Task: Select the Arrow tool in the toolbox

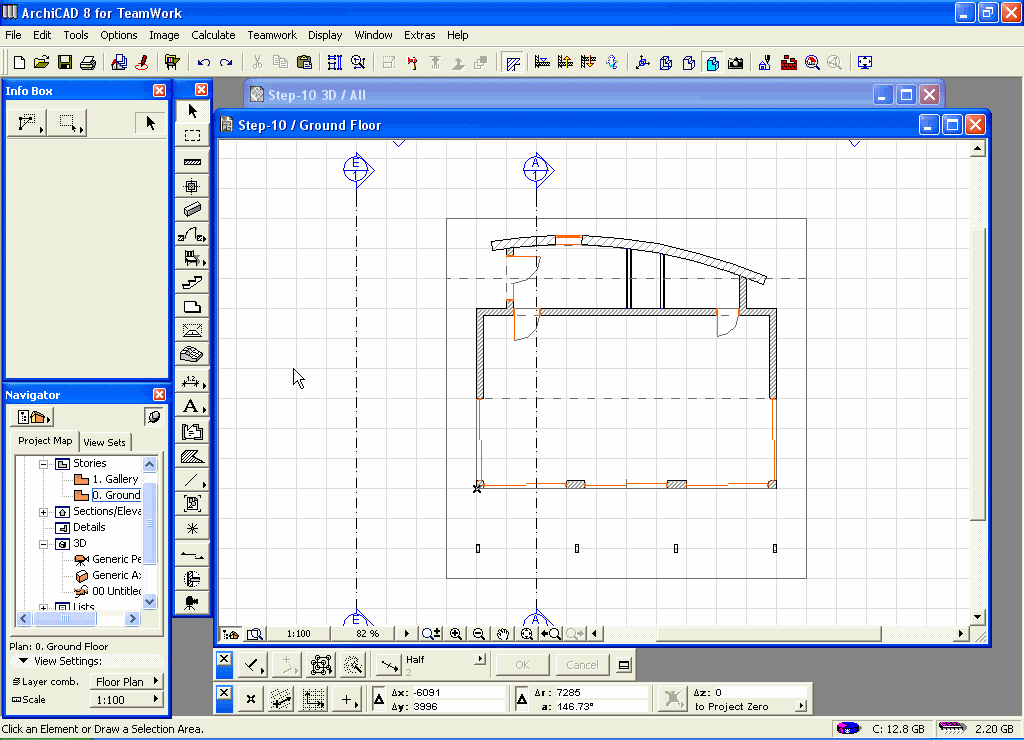Action: point(193,110)
